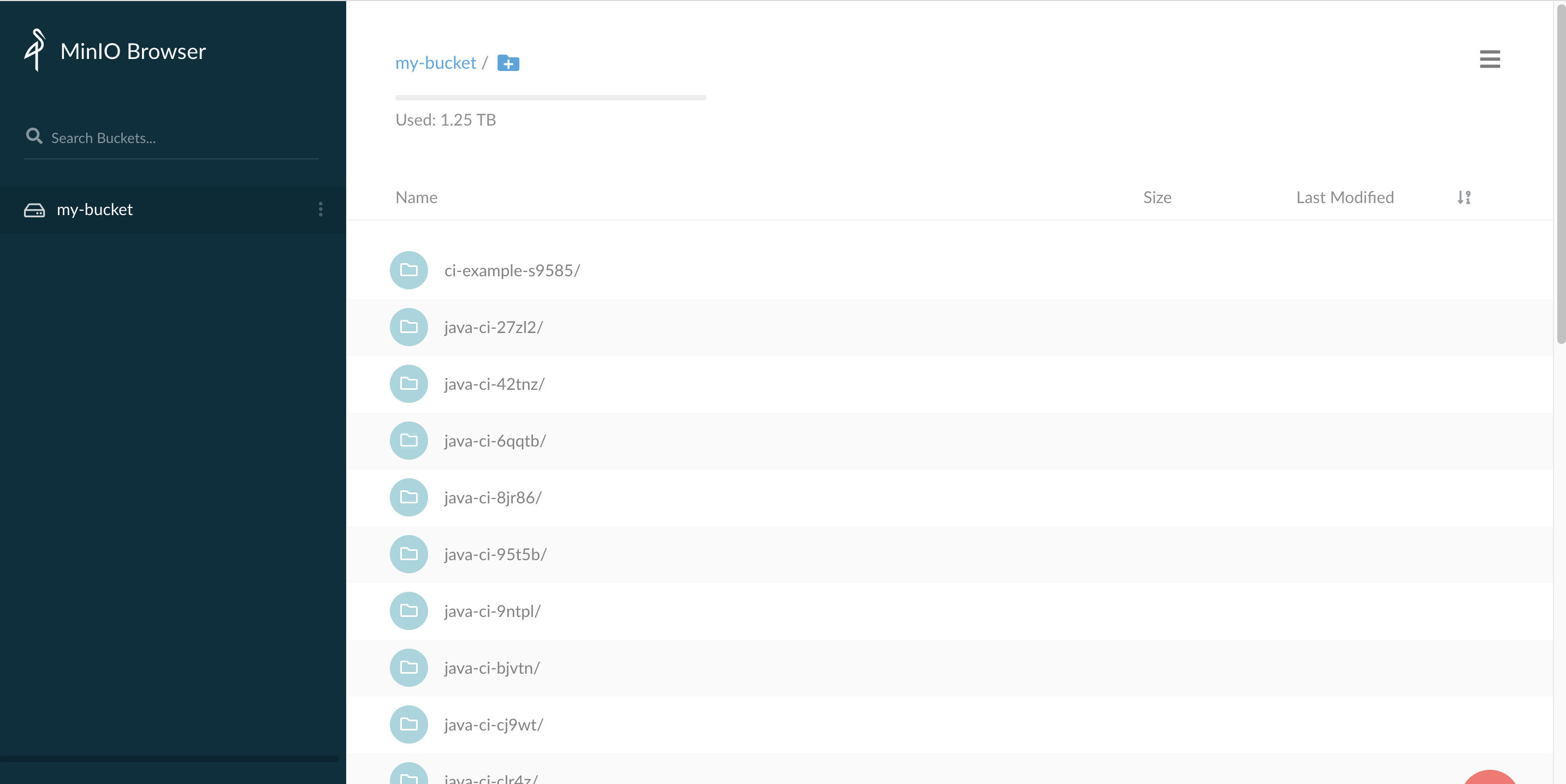Open the three-dot menu for my-bucket
1566x784 pixels.
coord(321,210)
